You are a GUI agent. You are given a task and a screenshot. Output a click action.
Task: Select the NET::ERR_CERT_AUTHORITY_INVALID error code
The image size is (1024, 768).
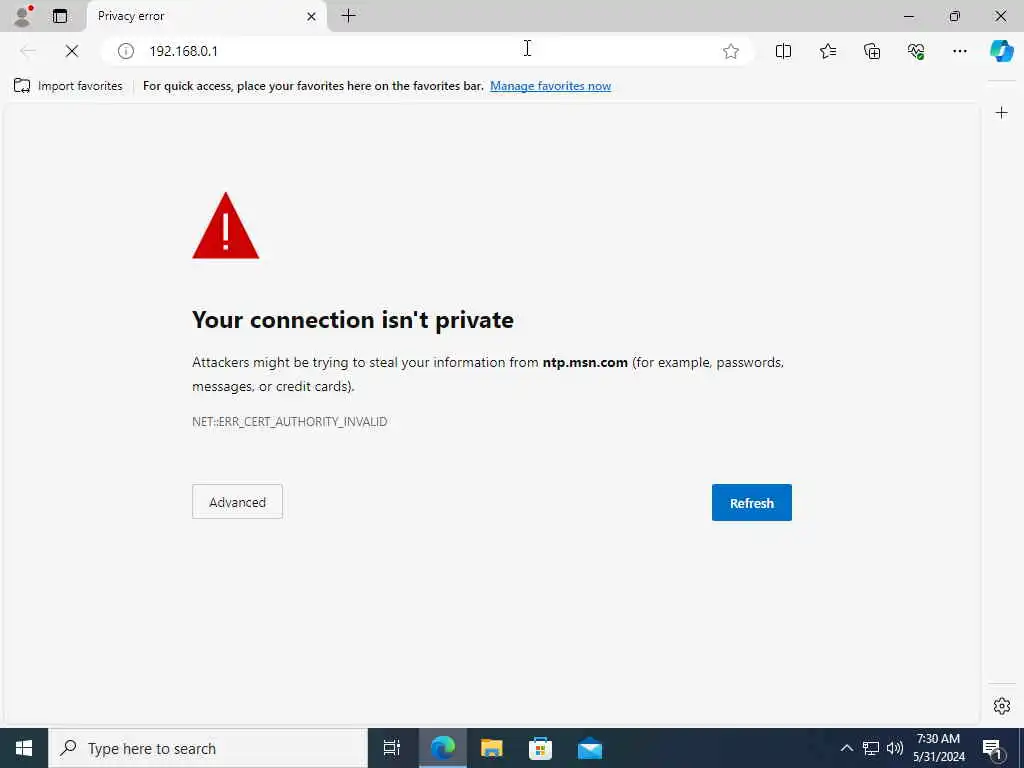289,421
